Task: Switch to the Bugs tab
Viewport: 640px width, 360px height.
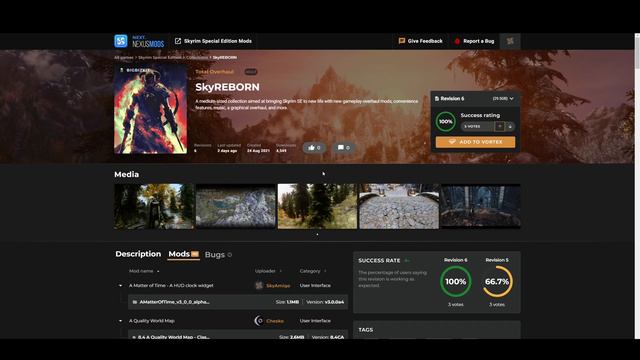Action: pyautogui.click(x=218, y=255)
